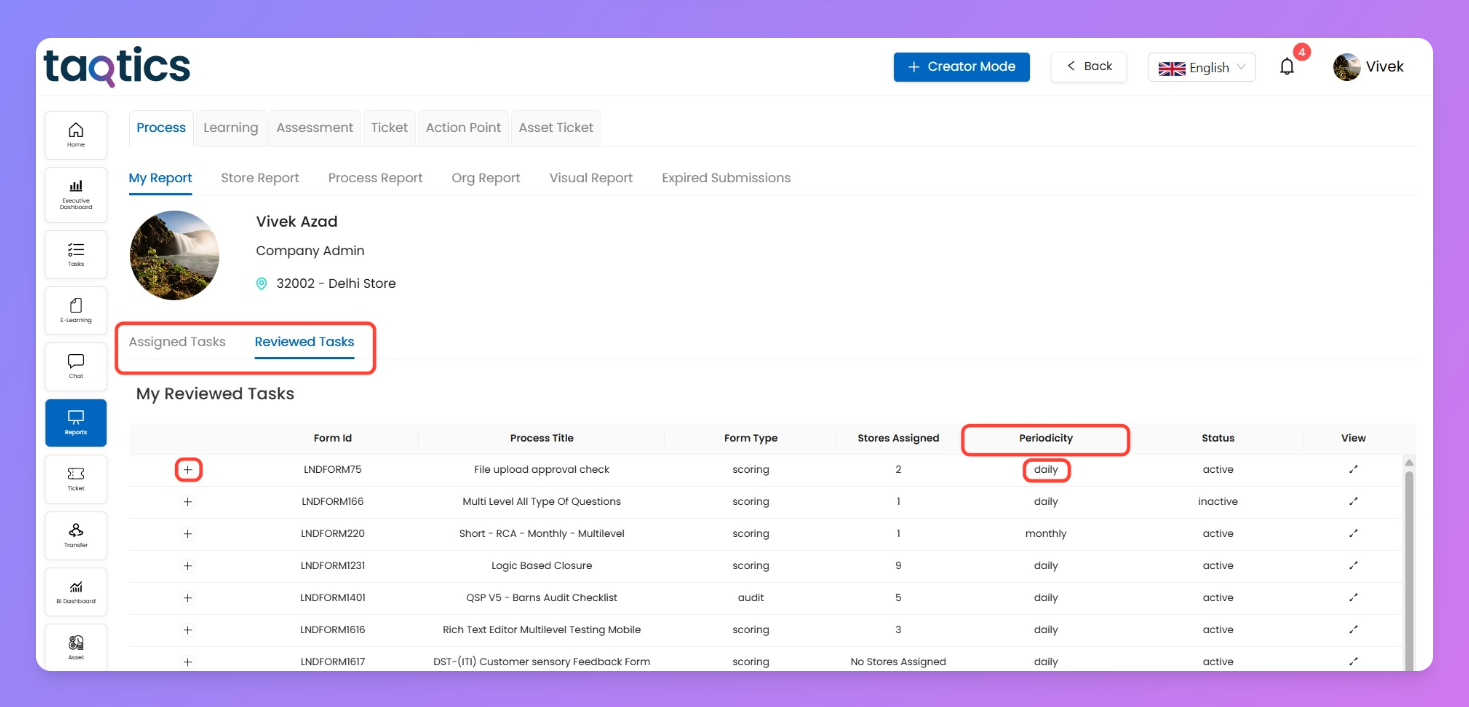Open Ticket from the left sidebar

click(x=76, y=478)
